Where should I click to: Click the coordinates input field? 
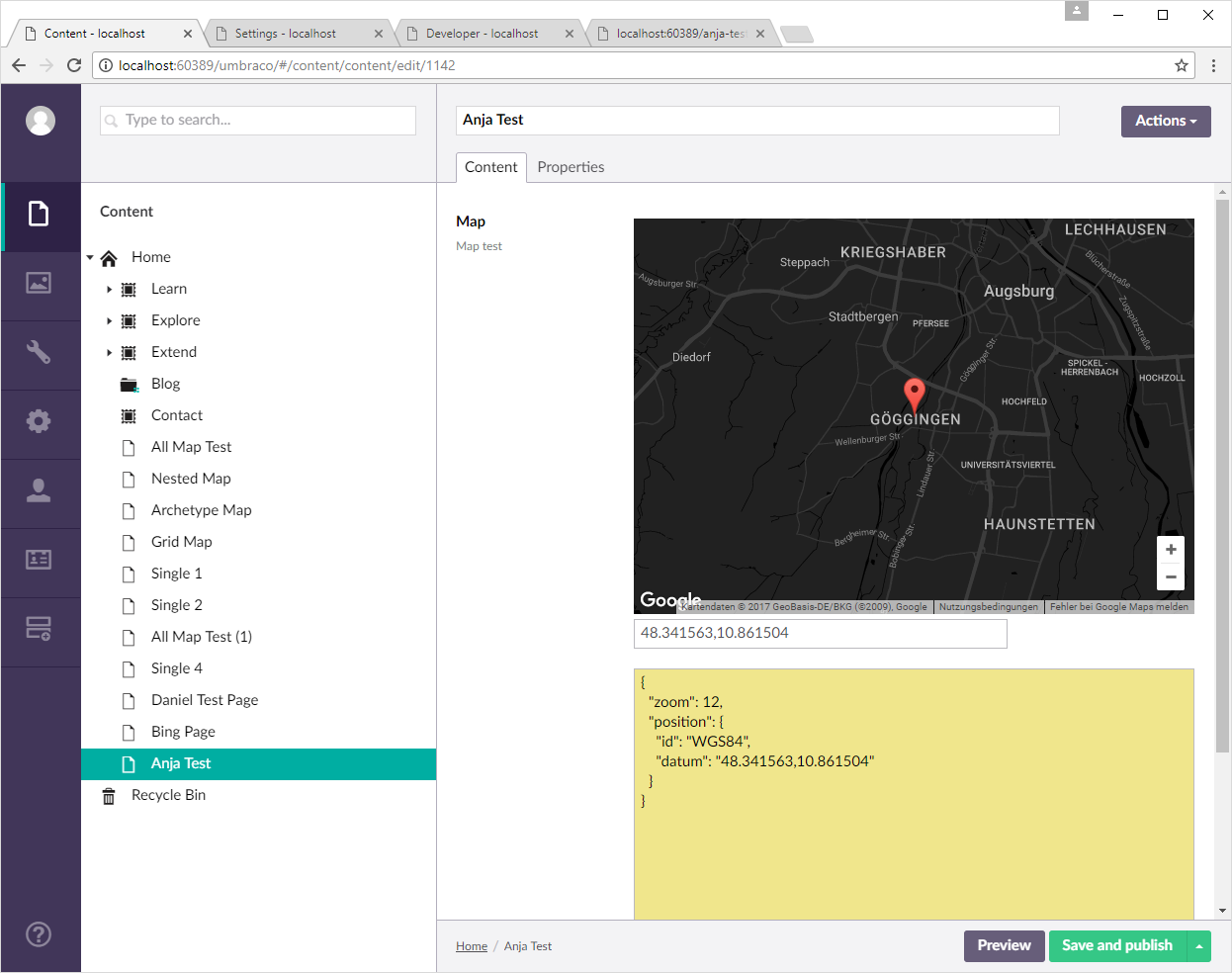coord(821,634)
